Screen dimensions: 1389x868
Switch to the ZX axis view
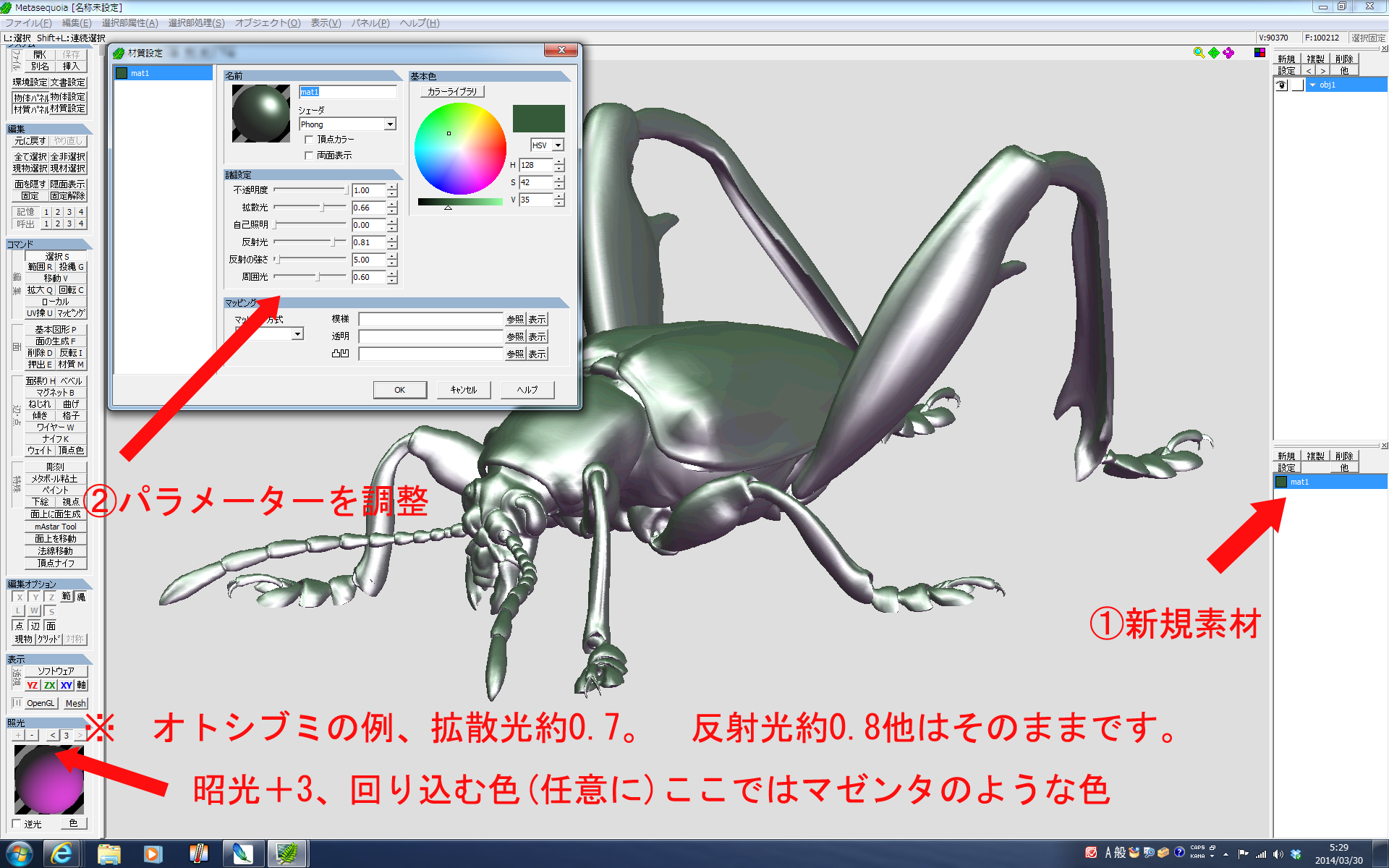49,685
